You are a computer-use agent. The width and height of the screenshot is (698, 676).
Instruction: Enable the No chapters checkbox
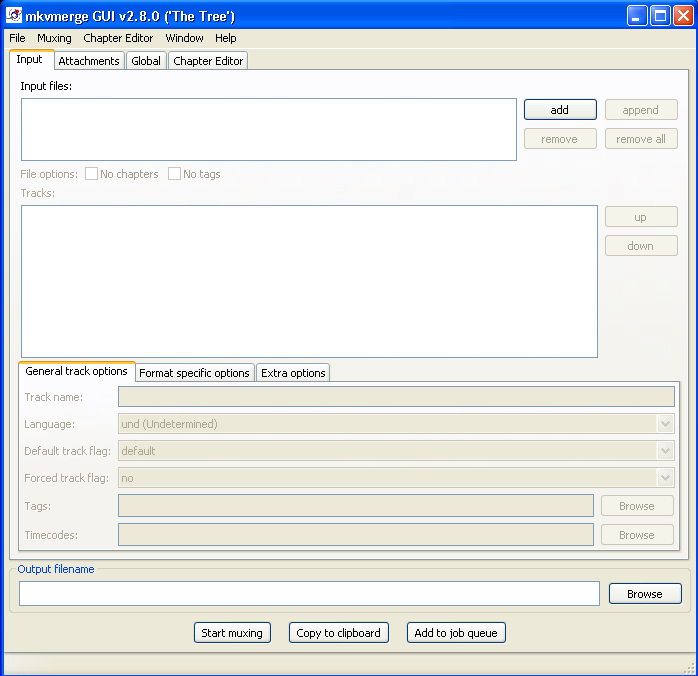[x=91, y=174]
